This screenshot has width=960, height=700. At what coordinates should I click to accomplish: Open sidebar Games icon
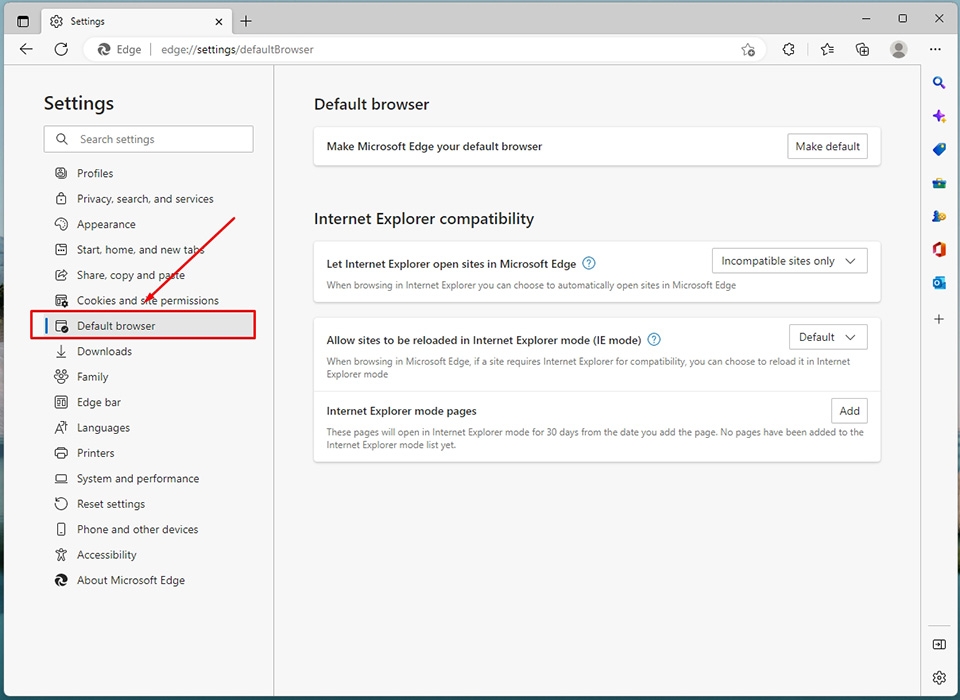(939, 216)
